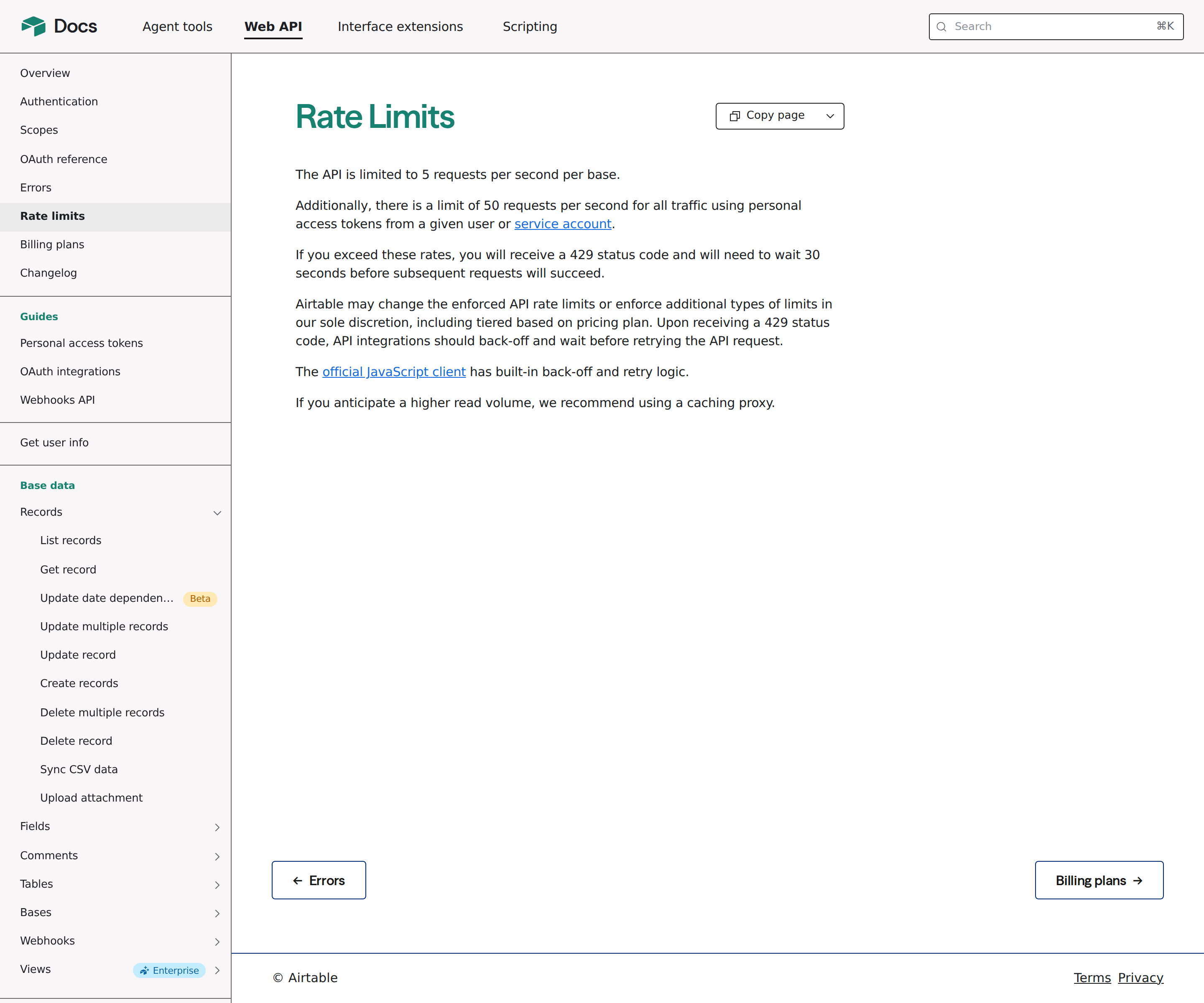Go back to the Errors page button
This screenshot has height=1003, width=1204.
click(x=319, y=881)
